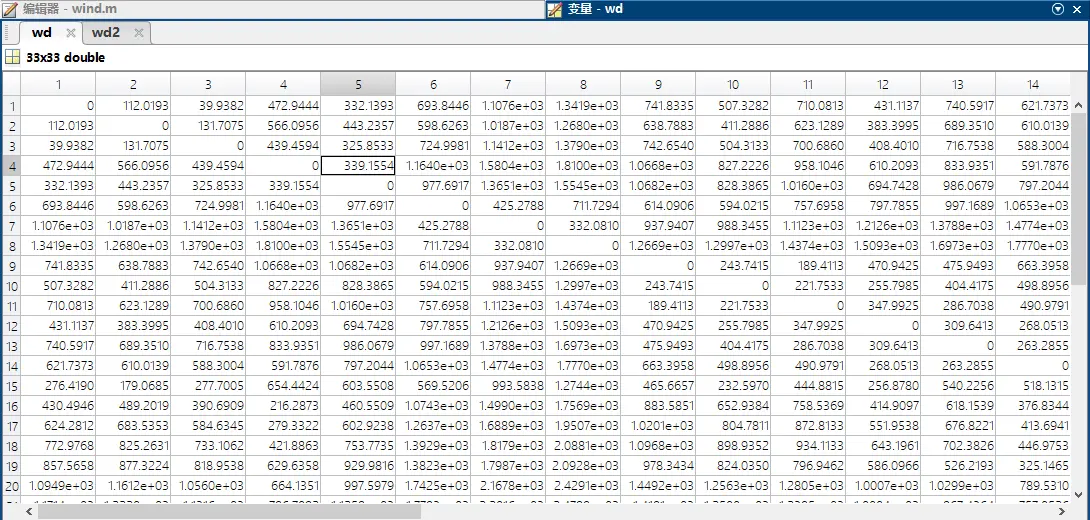This screenshot has width=1090, height=520.
Task: Select cell 325.1465 in row 19
Action: tap(1033, 466)
